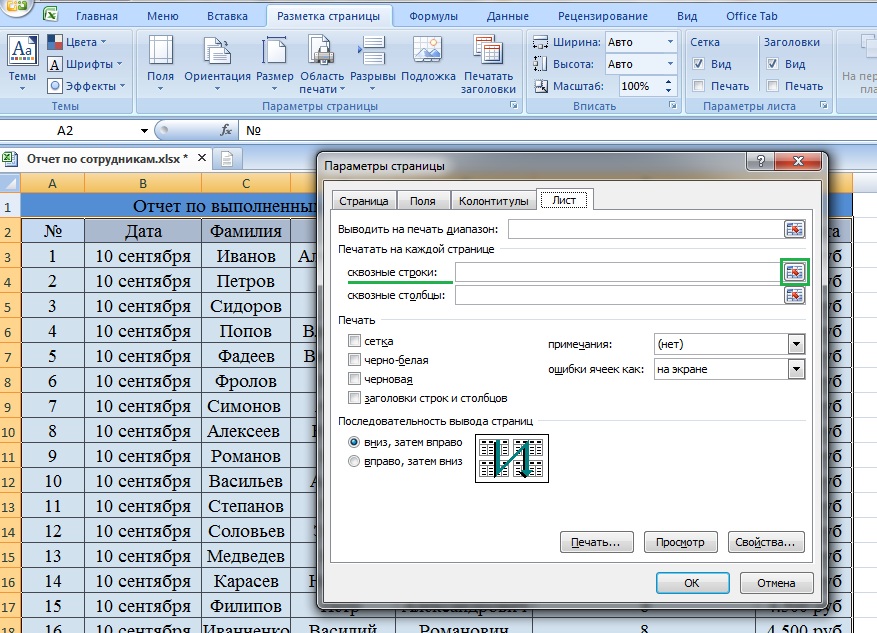Open the Формулы ribbon tab
This screenshot has height=633, width=877.
pyautogui.click(x=433, y=16)
